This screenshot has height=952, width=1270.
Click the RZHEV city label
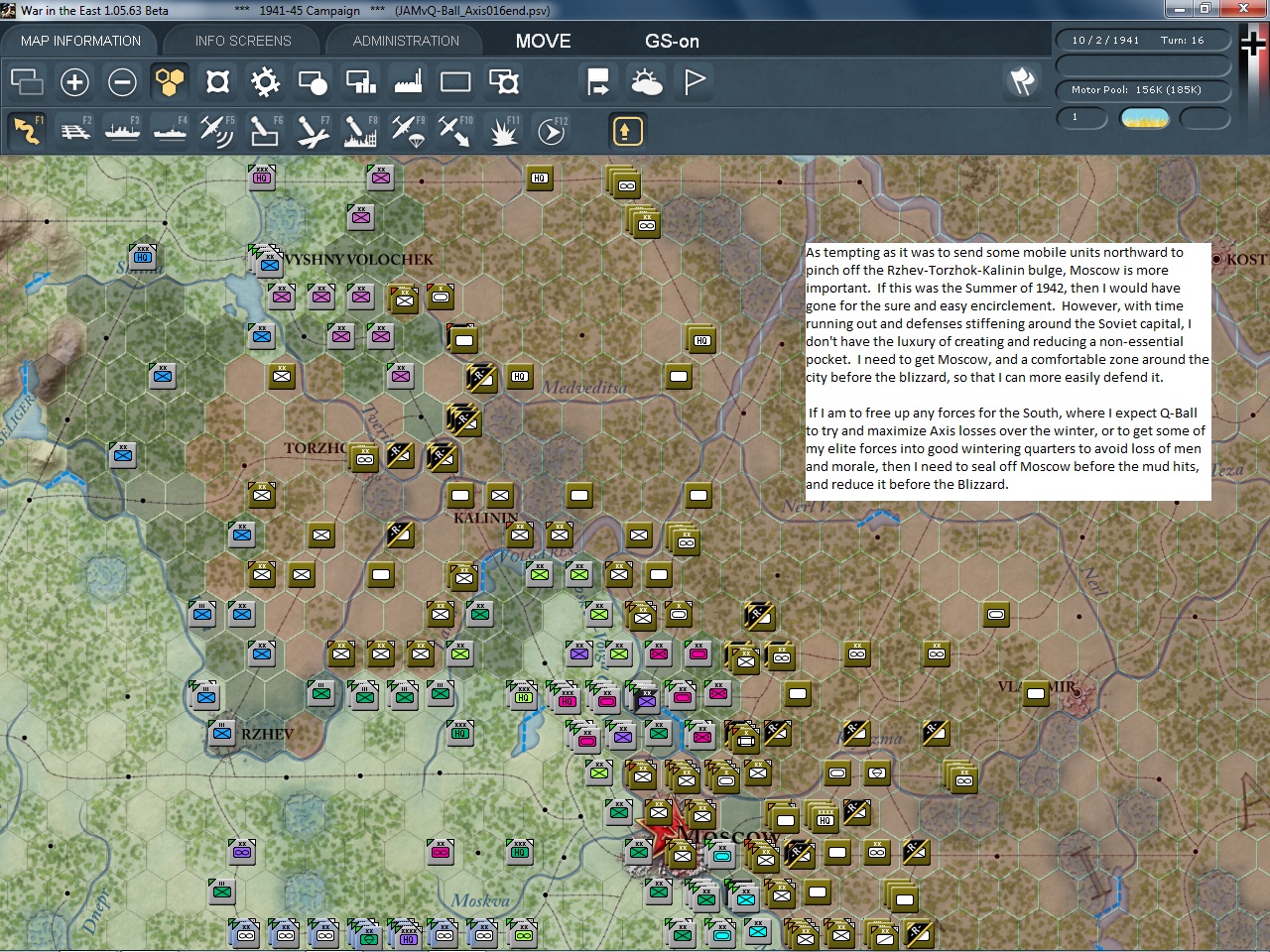pos(268,735)
